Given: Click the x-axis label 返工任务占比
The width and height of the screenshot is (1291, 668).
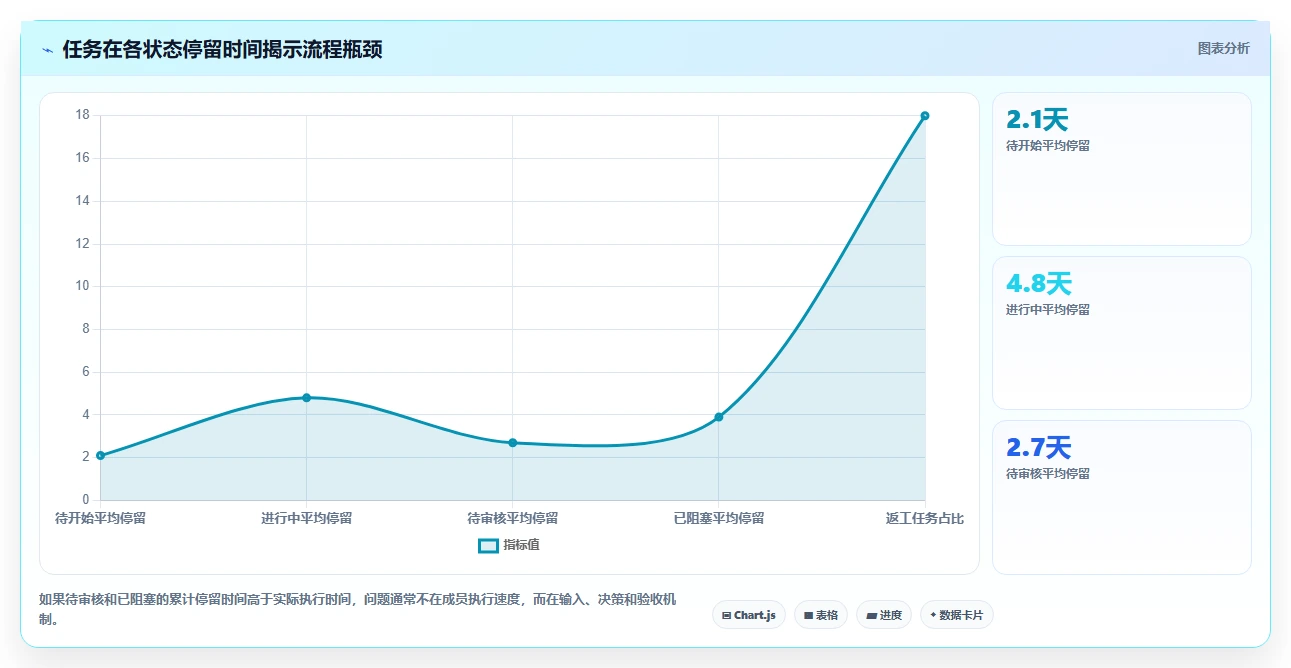Looking at the screenshot, I should pos(925,518).
